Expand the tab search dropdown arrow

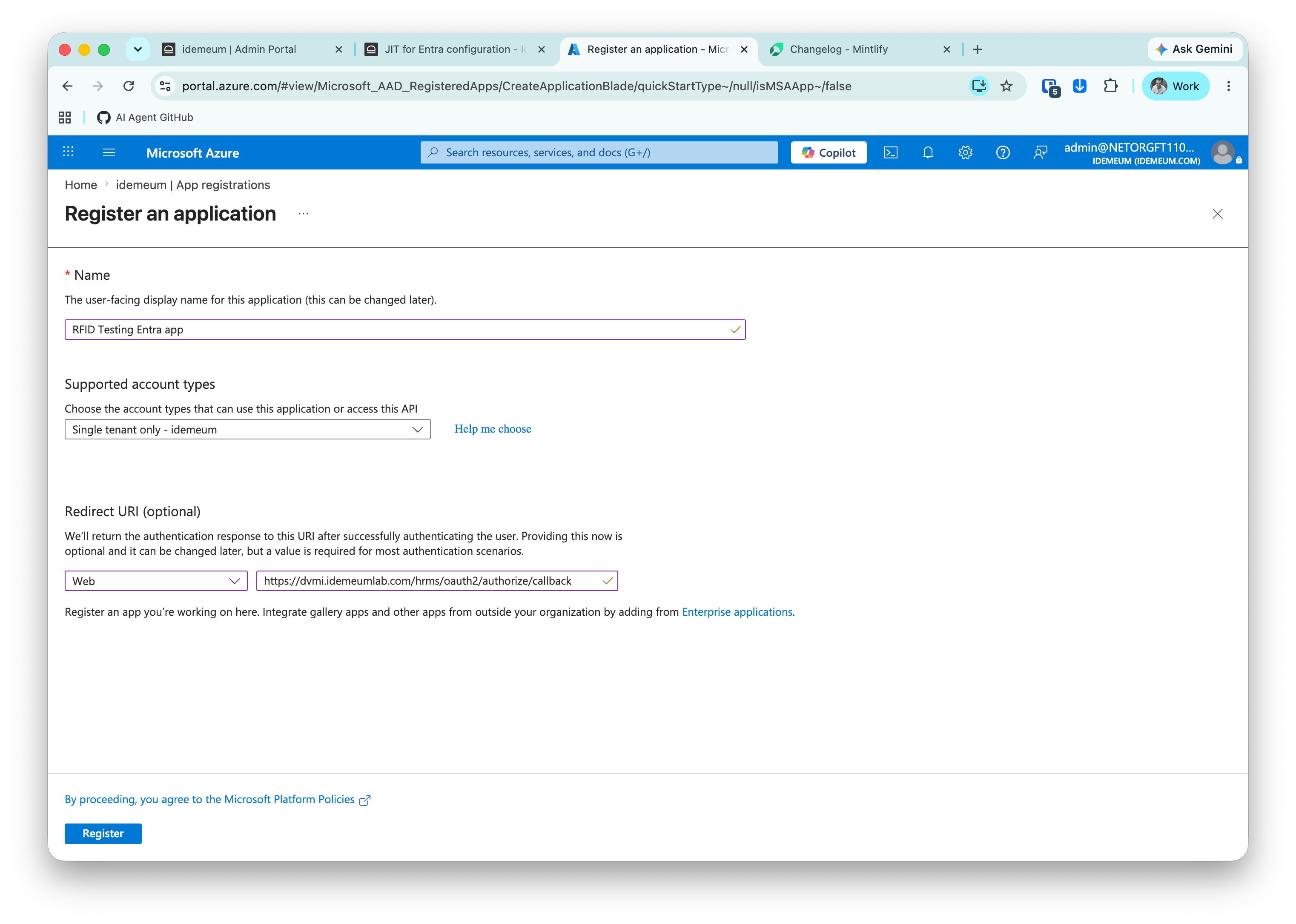coord(138,49)
